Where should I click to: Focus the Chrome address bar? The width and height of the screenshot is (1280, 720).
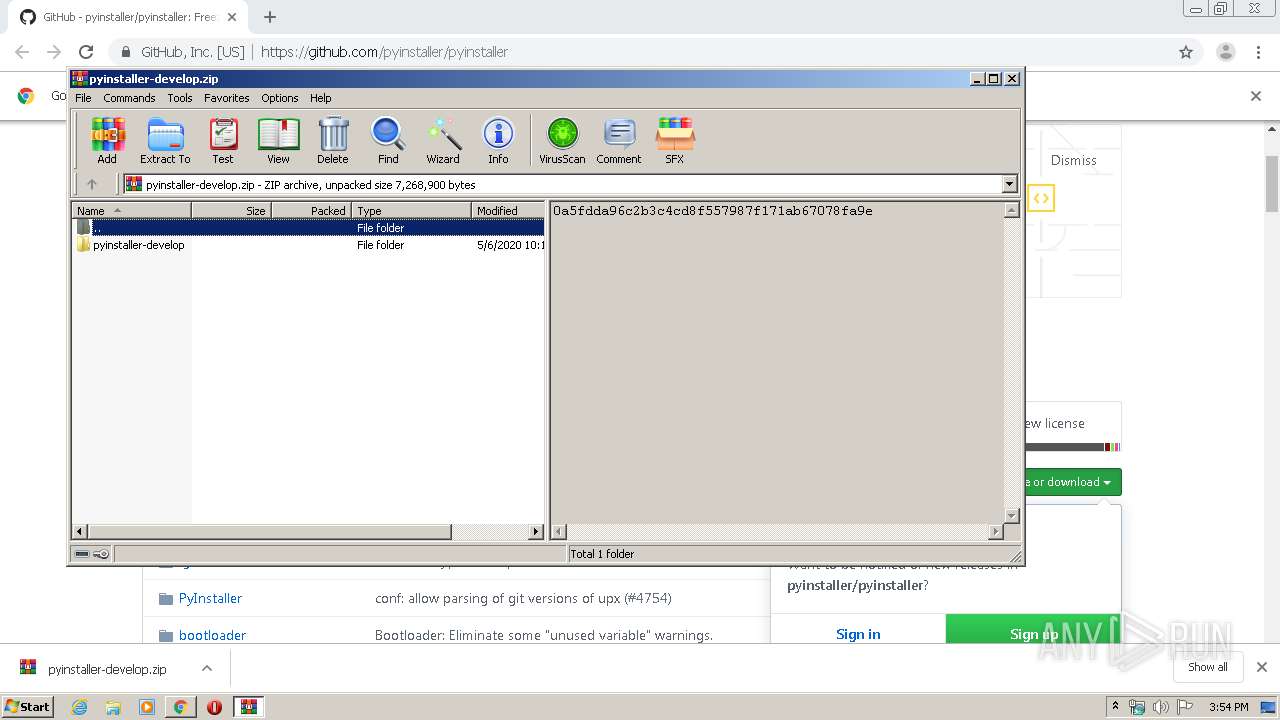640,52
